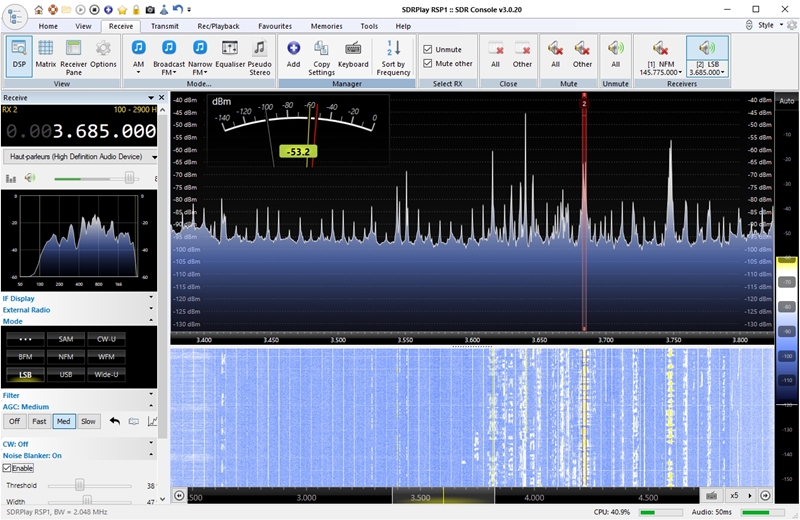Viewport: 800px width, 520px height.
Task: Switch mode to CW-U
Action: pyautogui.click(x=106, y=339)
